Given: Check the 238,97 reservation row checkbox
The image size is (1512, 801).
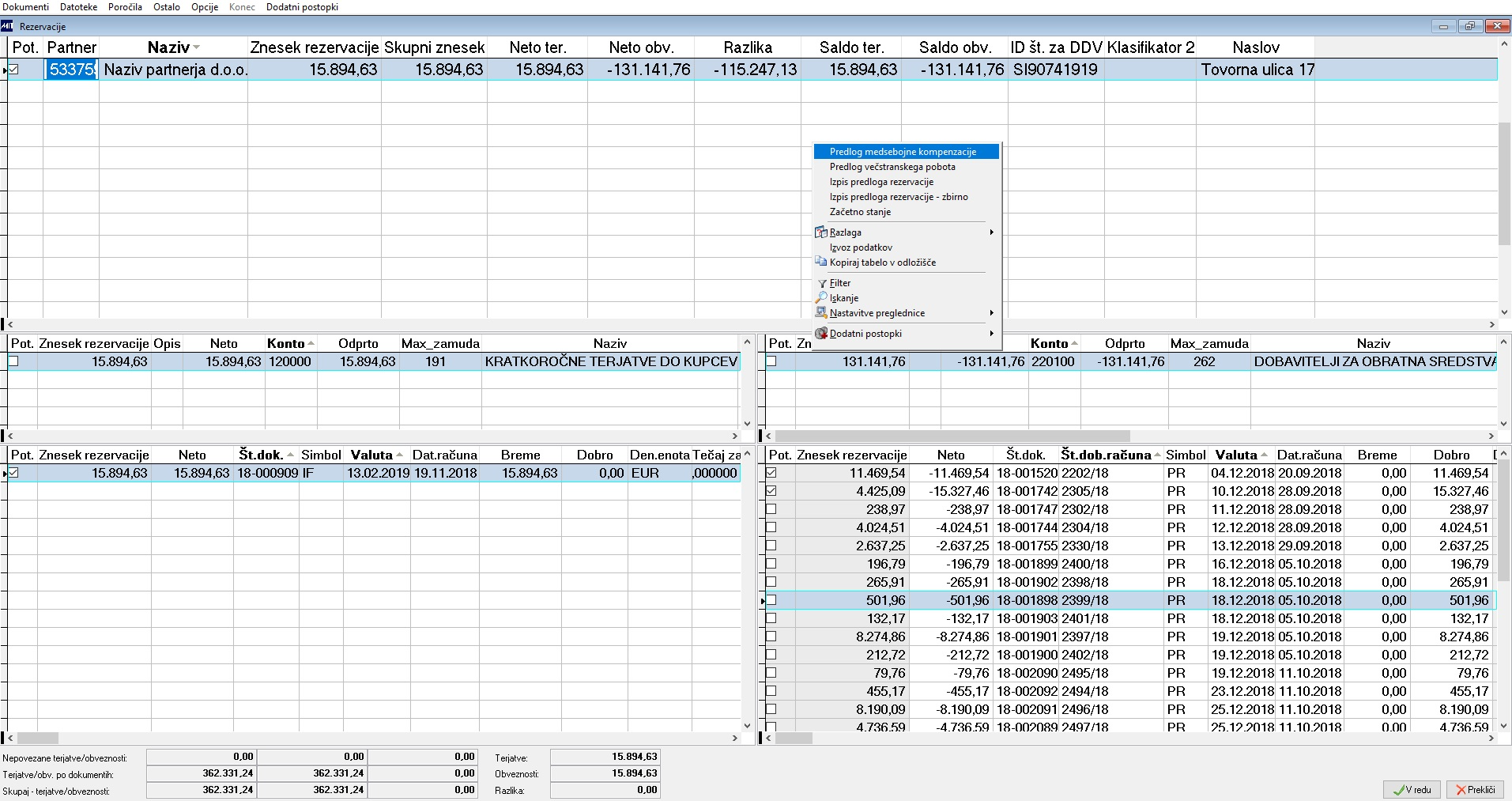Looking at the screenshot, I should 771,509.
